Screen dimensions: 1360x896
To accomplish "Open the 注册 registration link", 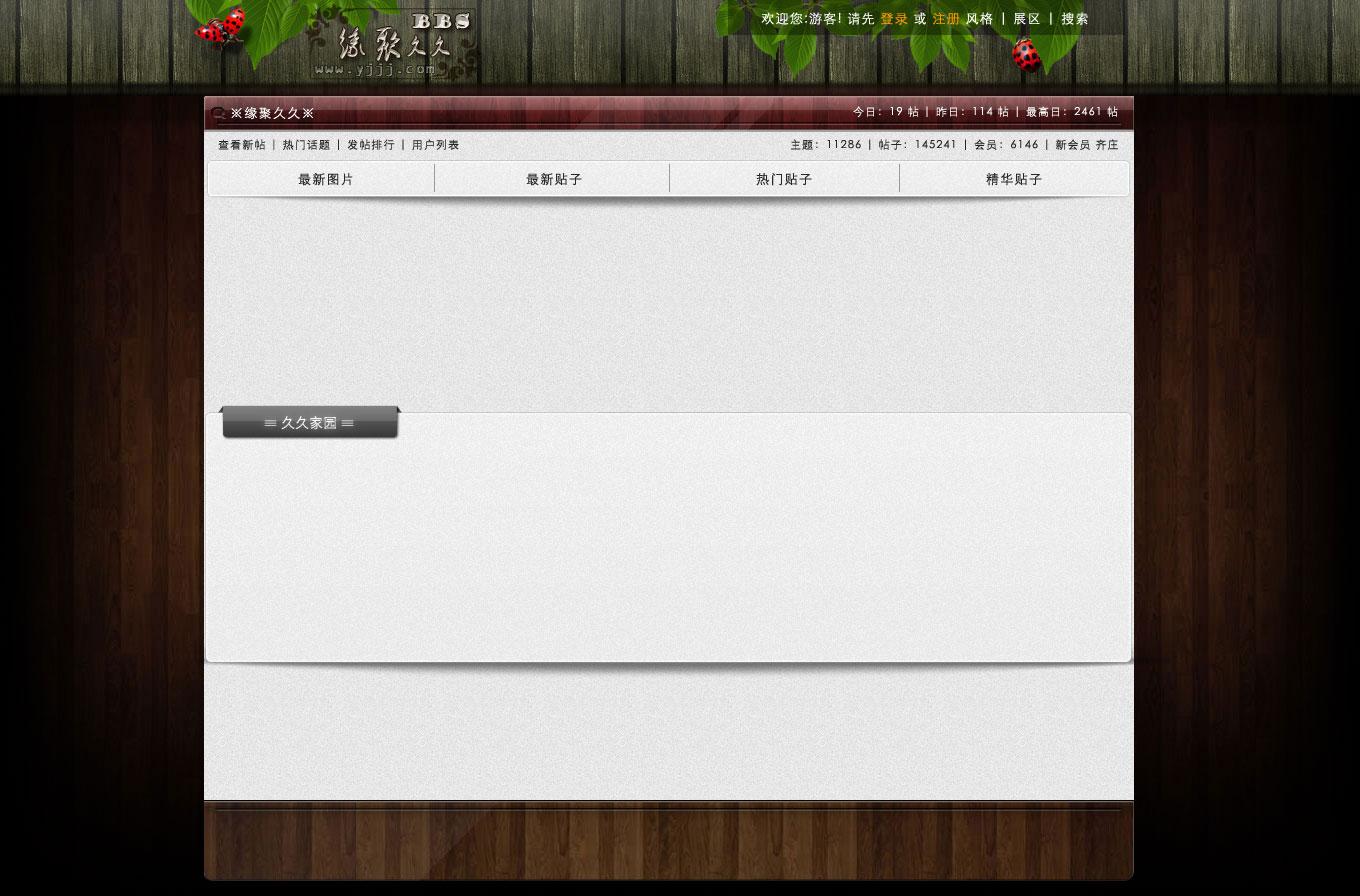I will point(946,19).
